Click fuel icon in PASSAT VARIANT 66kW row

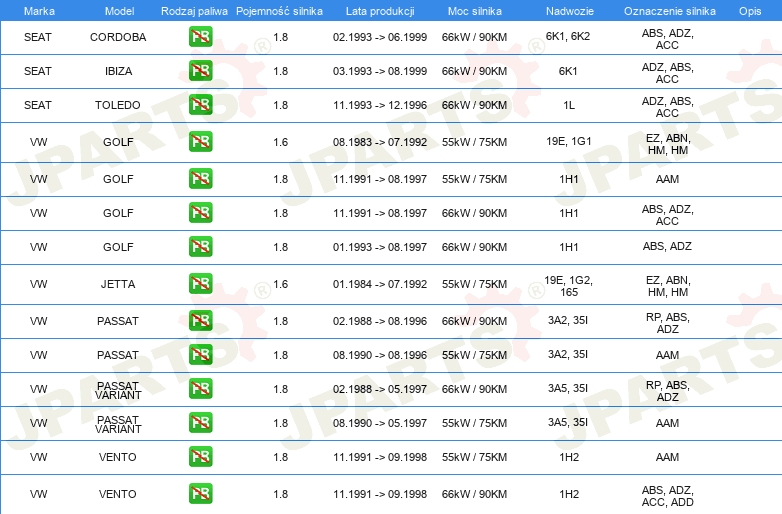[200, 388]
